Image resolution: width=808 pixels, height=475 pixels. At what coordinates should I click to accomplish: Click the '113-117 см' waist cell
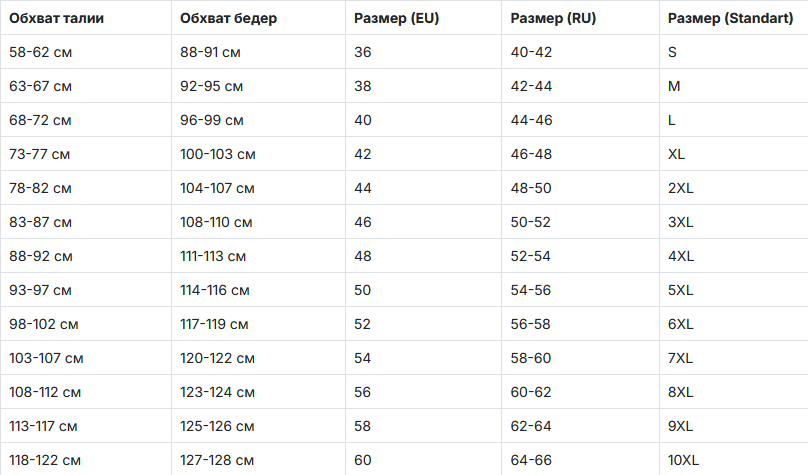pos(43,426)
